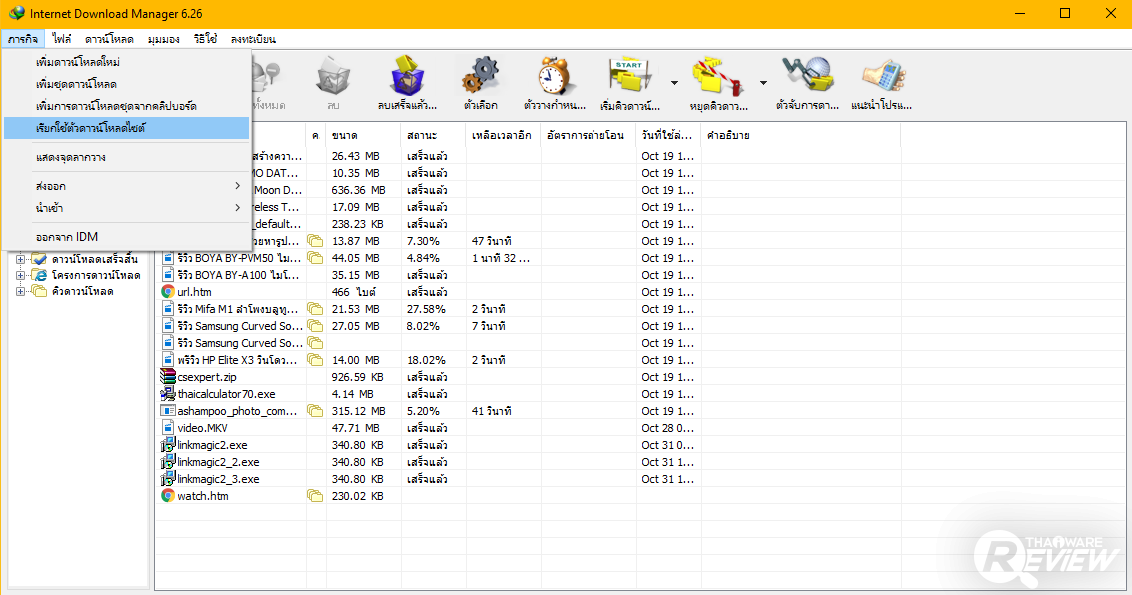This screenshot has height=595, width=1132.
Task: Choose ออกจาก IDM to exit
Action: pyautogui.click(x=126, y=237)
